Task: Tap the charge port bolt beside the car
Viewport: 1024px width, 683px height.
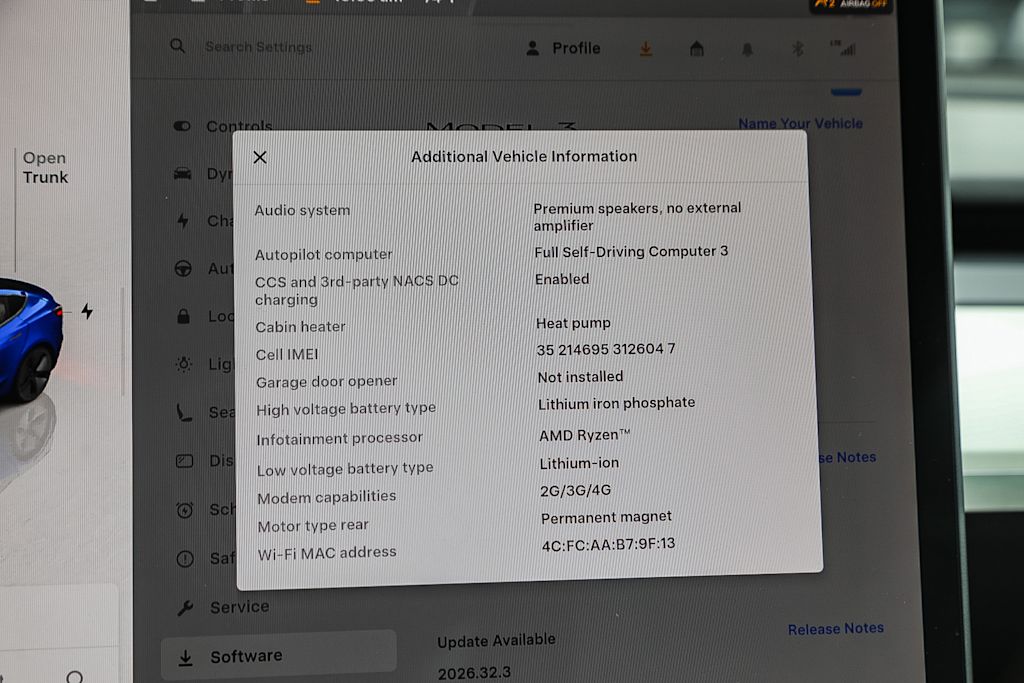Action: [87, 311]
